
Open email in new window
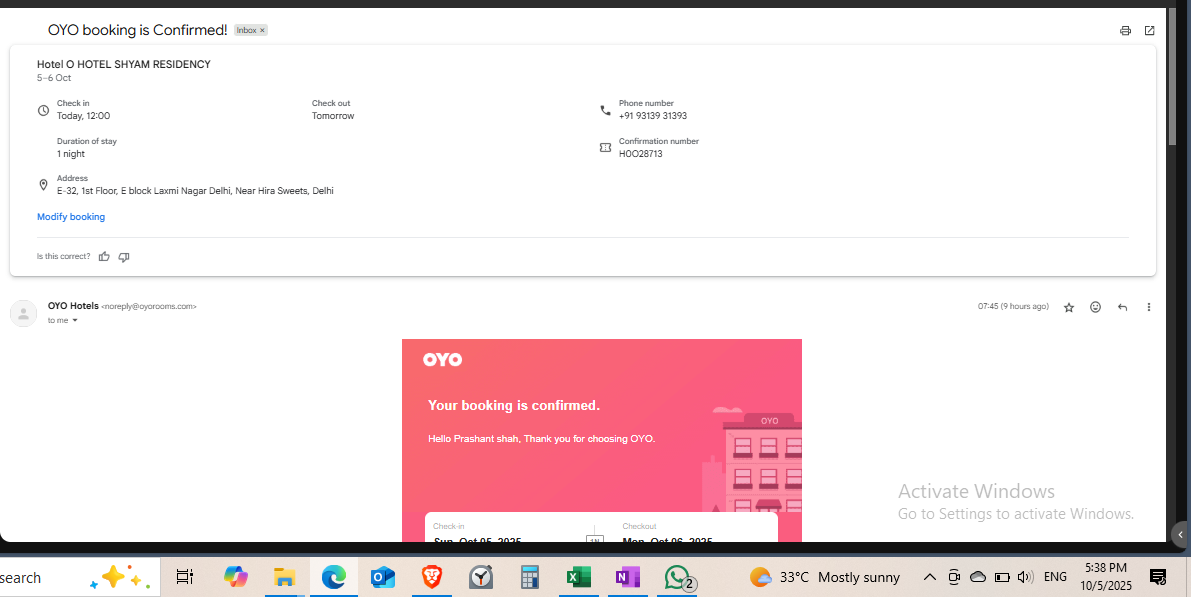[1149, 31]
